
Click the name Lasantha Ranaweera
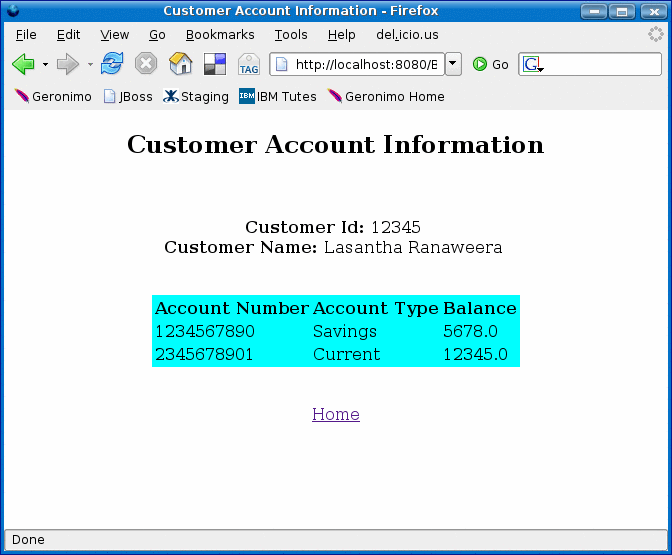pos(413,247)
